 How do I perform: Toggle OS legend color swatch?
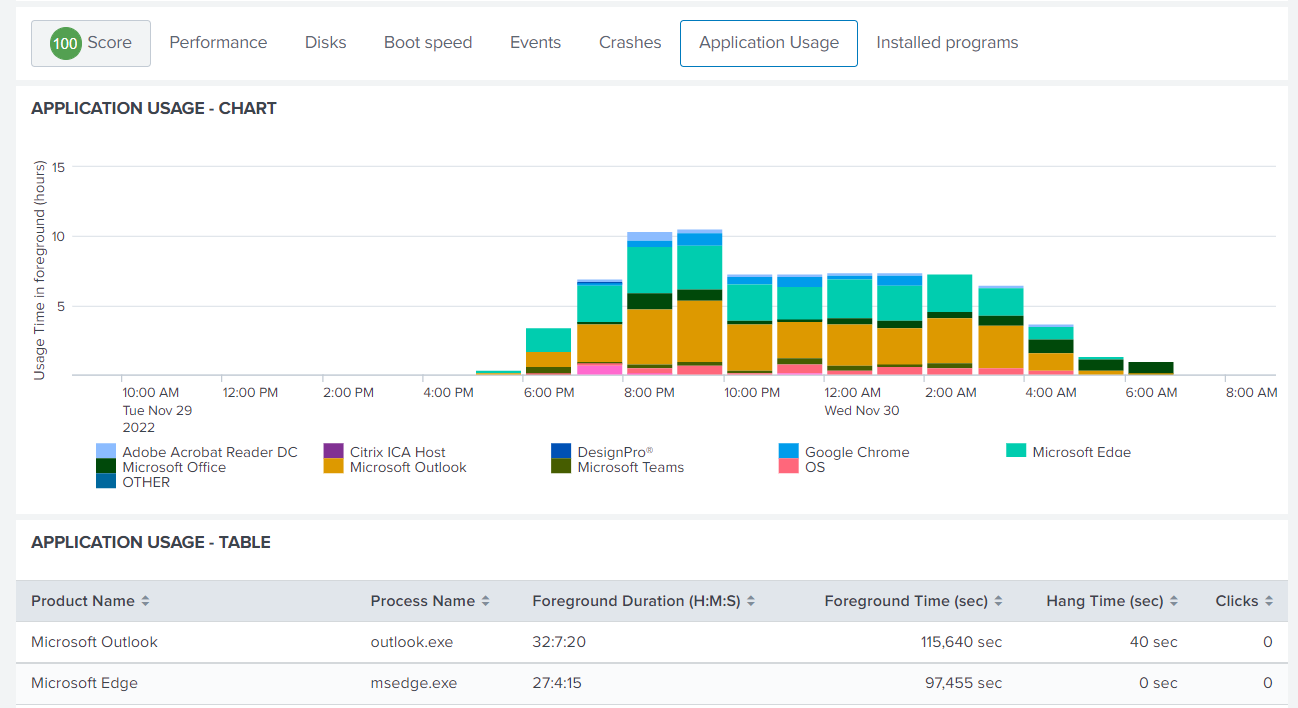tap(788, 466)
